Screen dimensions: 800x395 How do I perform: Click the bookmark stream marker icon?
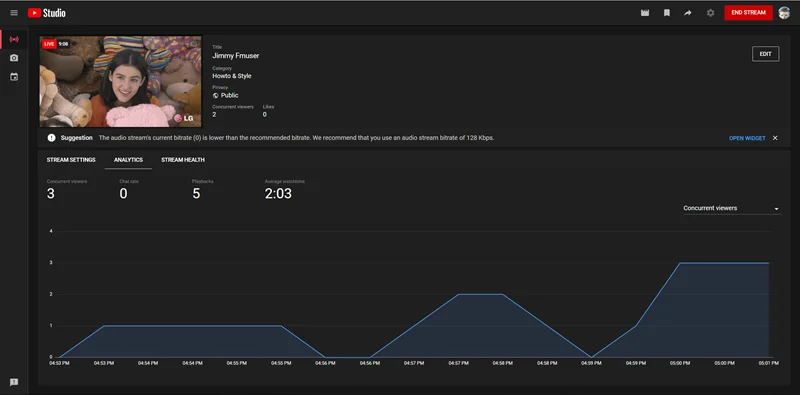click(x=666, y=13)
